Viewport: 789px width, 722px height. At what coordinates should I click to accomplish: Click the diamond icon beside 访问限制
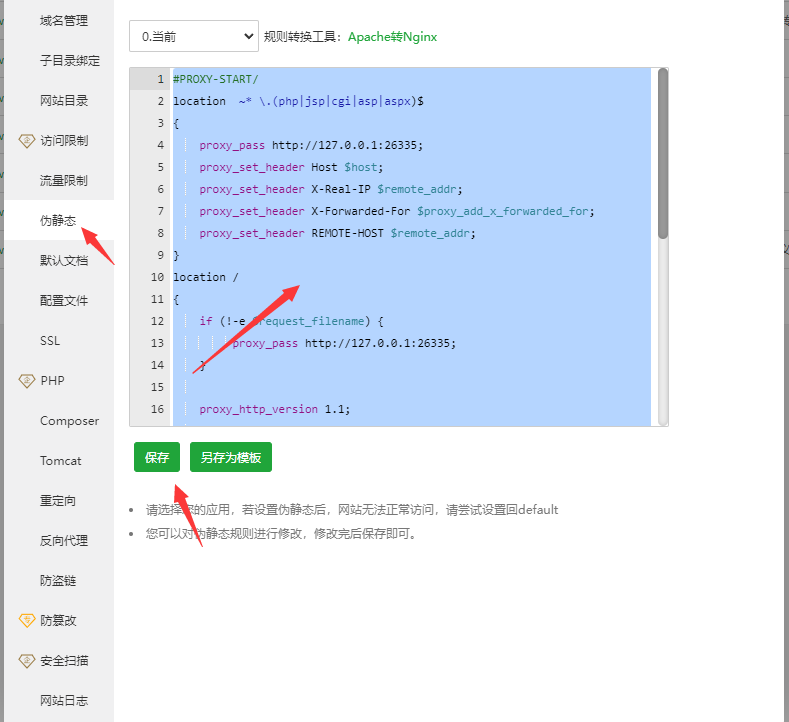(27, 140)
